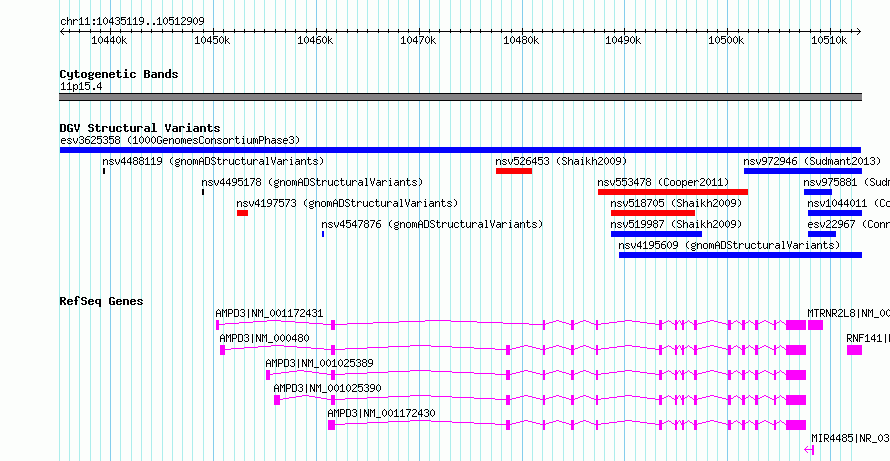Open nsv4495178 gnomAD variant label
Viewport: 890px width, 461px height.
point(312,182)
